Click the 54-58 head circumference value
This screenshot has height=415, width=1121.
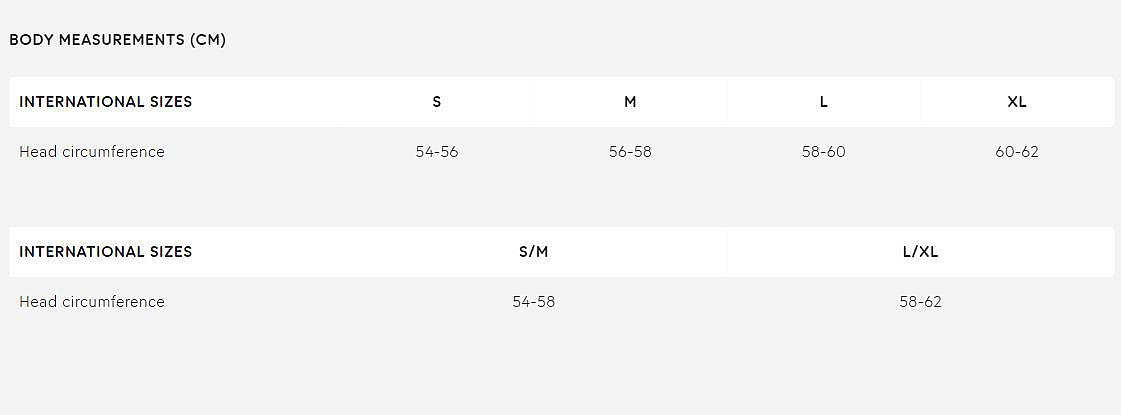(x=534, y=302)
